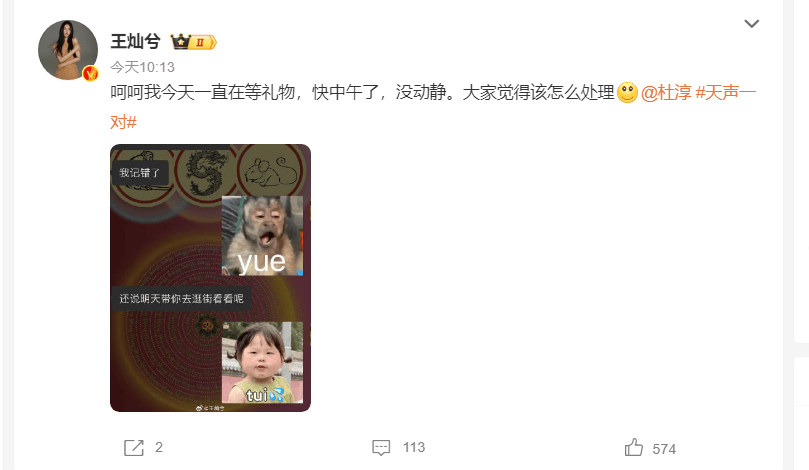Click the like count 574
Image resolution: width=809 pixels, height=470 pixels.
pos(664,449)
